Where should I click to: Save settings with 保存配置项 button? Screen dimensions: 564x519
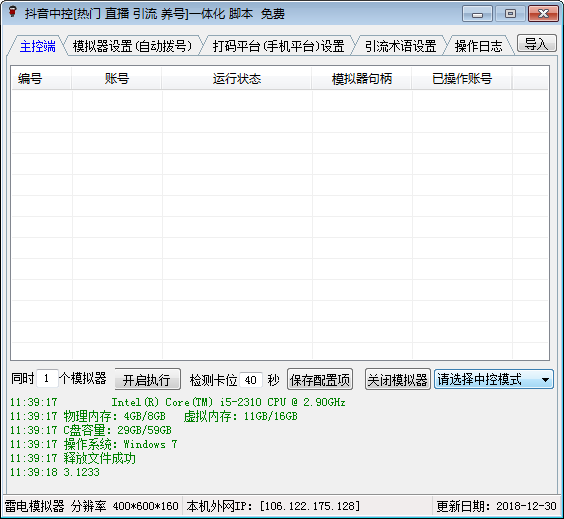pos(320,379)
